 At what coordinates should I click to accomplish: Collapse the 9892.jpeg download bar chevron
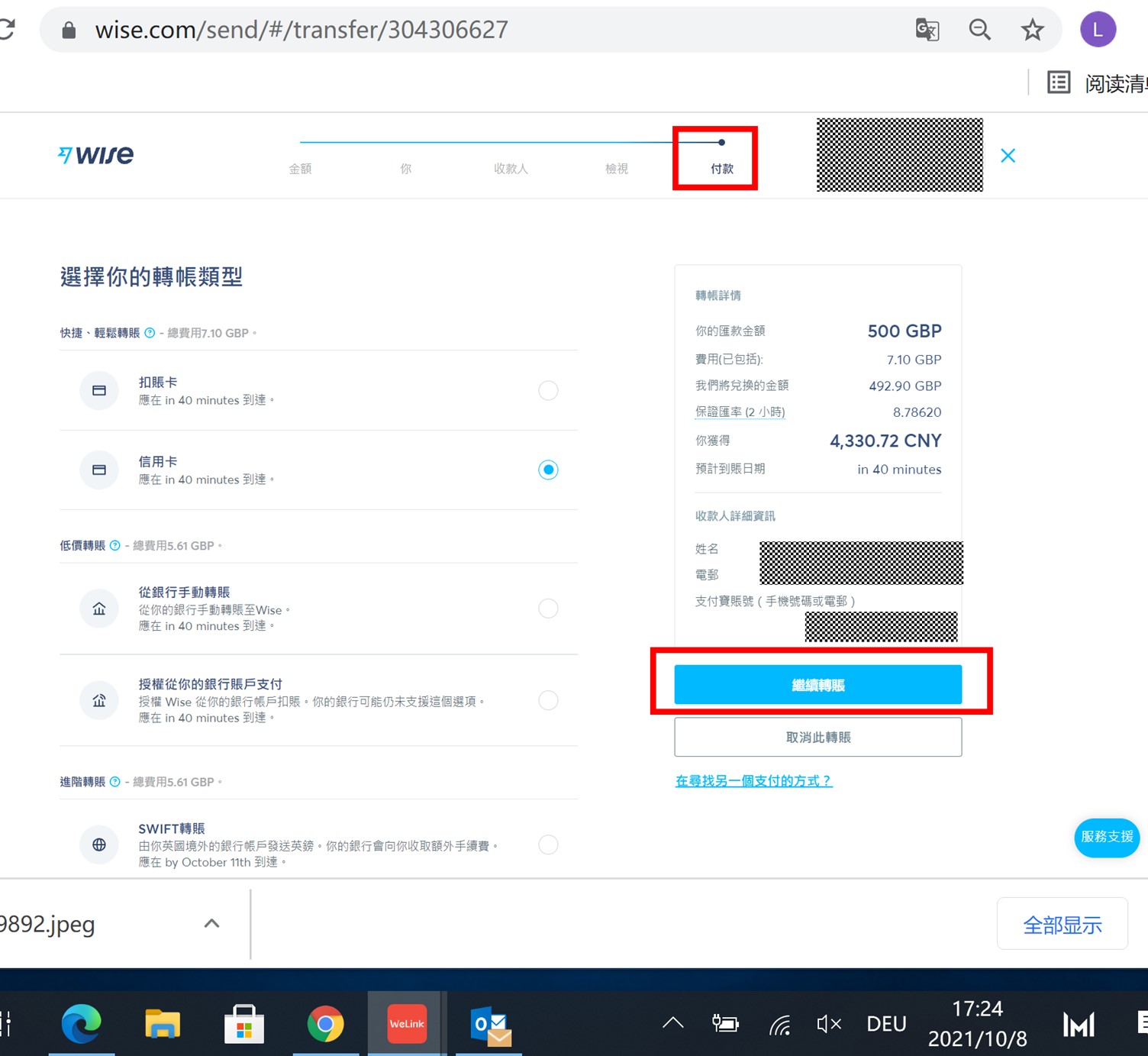tap(211, 923)
